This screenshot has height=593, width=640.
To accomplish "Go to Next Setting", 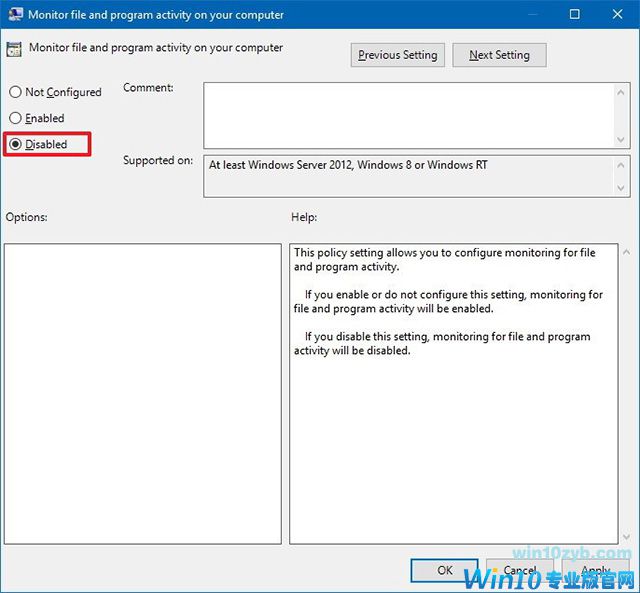I will click(x=499, y=55).
